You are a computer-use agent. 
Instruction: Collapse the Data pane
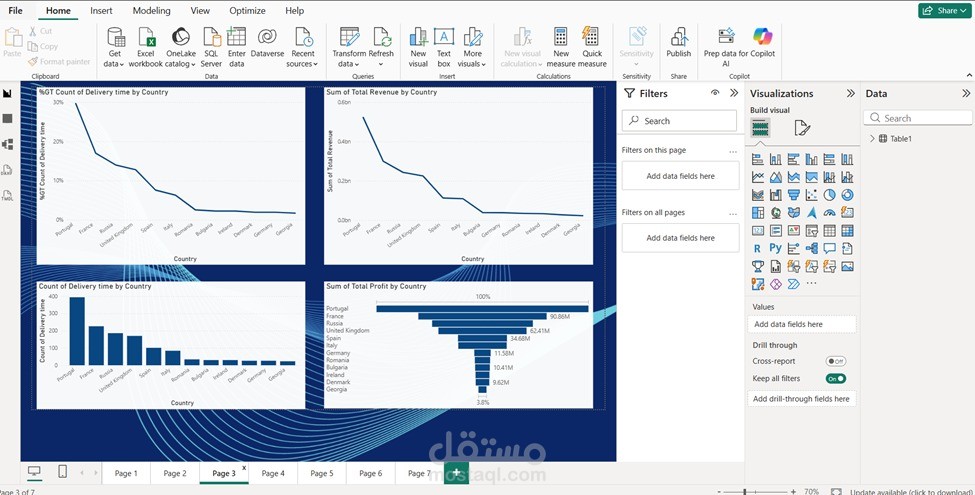966,93
